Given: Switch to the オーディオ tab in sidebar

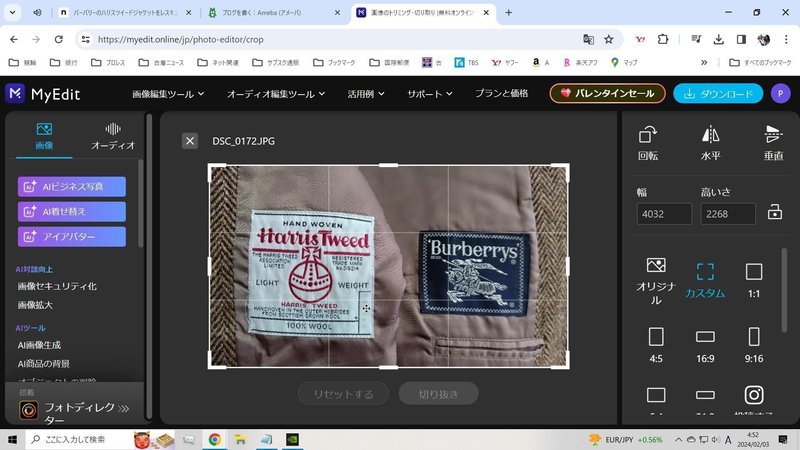Looking at the screenshot, I should [x=113, y=136].
